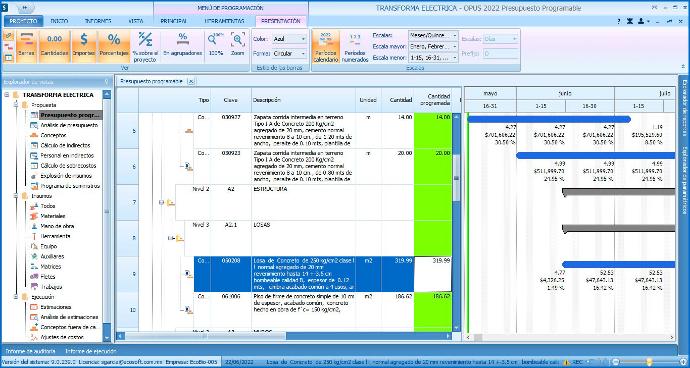The height and width of the screenshot is (368, 690).
Task: Click the Informe de ejecución link
Action: tap(91, 351)
